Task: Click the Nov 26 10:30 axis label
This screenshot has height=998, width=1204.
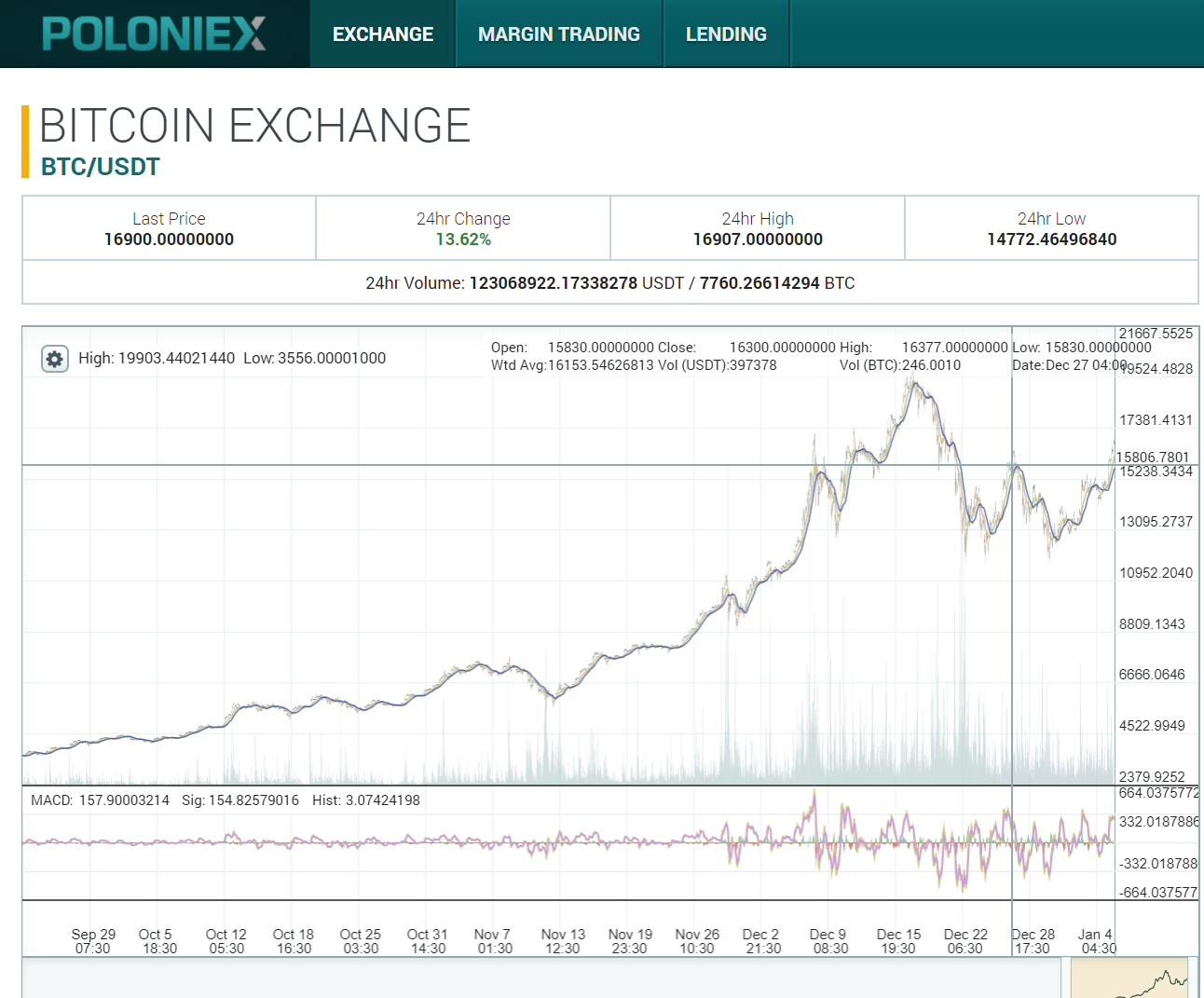Action: pos(697,941)
